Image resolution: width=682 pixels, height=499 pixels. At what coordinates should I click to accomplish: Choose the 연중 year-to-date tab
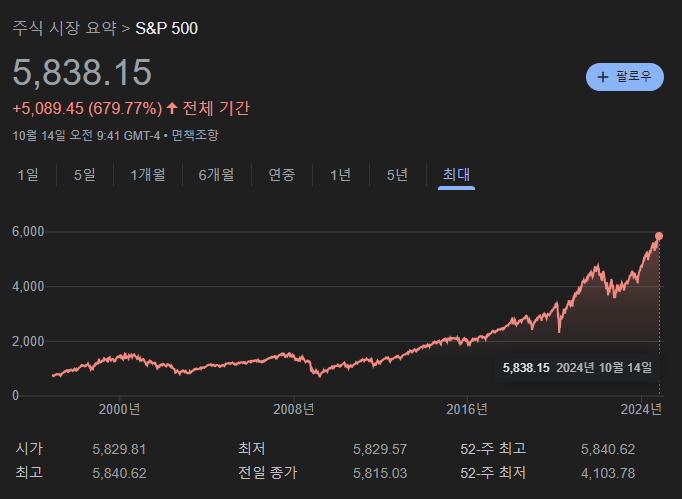point(281,175)
